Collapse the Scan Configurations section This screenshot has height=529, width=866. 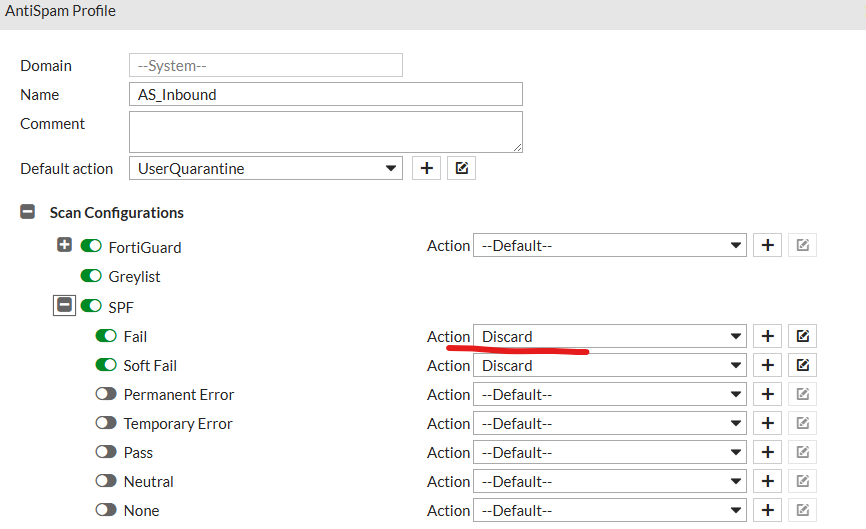tap(28, 212)
